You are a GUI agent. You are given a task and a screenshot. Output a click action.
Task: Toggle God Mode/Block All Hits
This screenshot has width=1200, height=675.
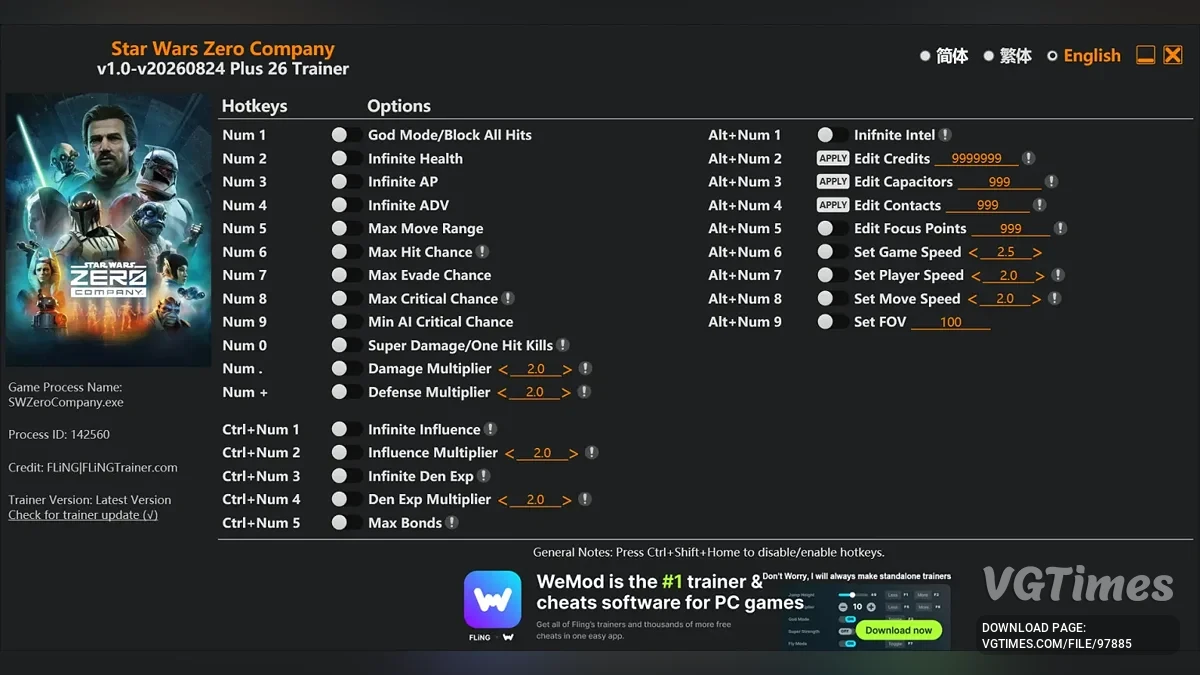347,135
